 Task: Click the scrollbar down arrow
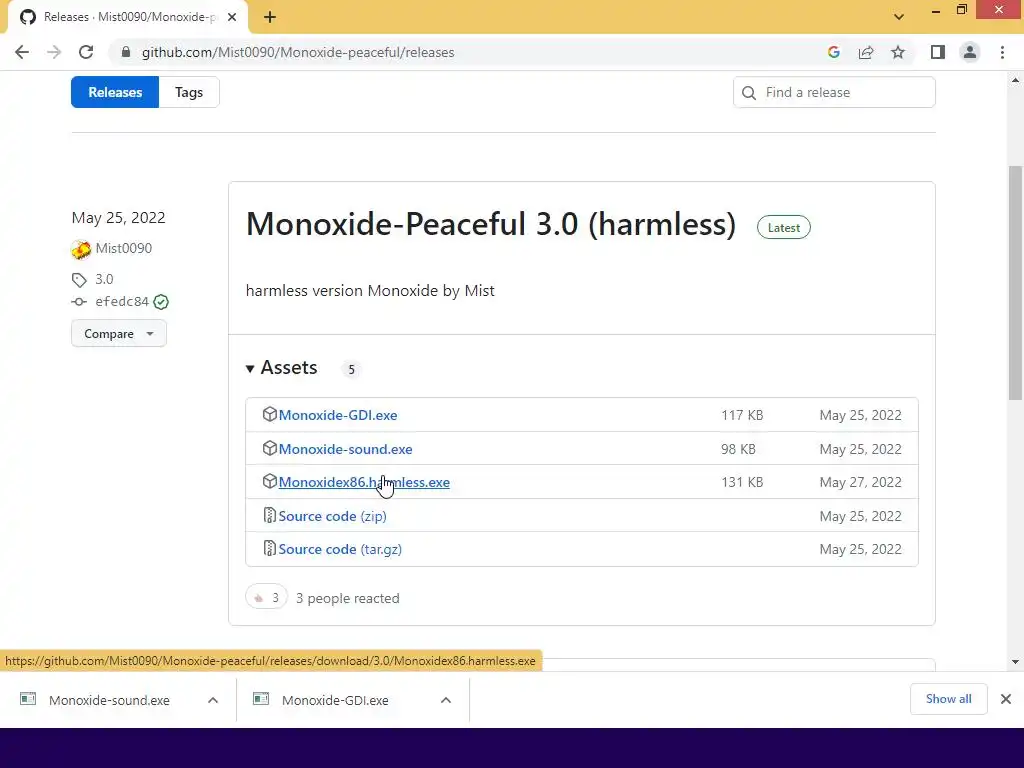1015,662
